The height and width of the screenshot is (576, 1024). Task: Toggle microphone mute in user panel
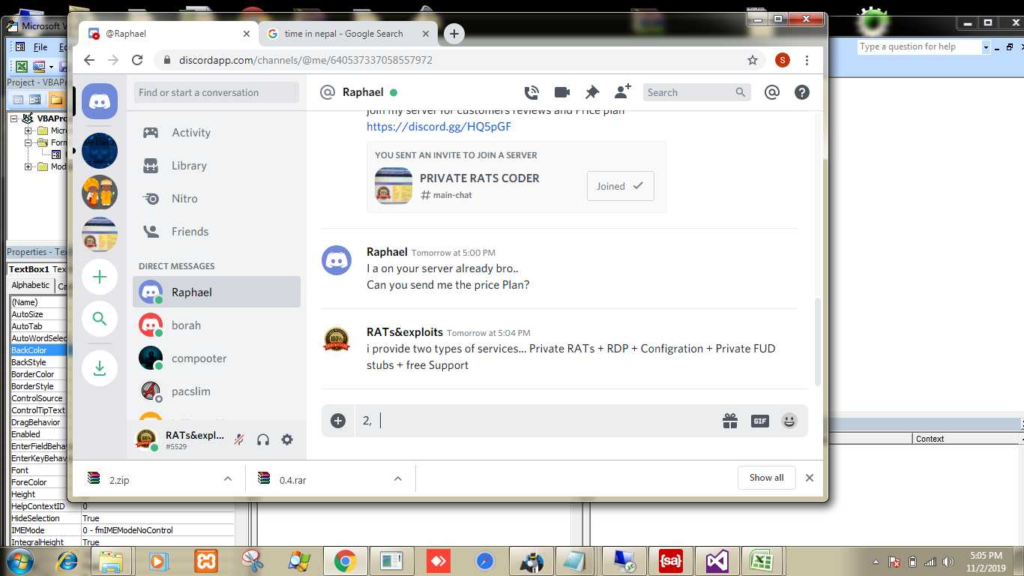pyautogui.click(x=239, y=440)
